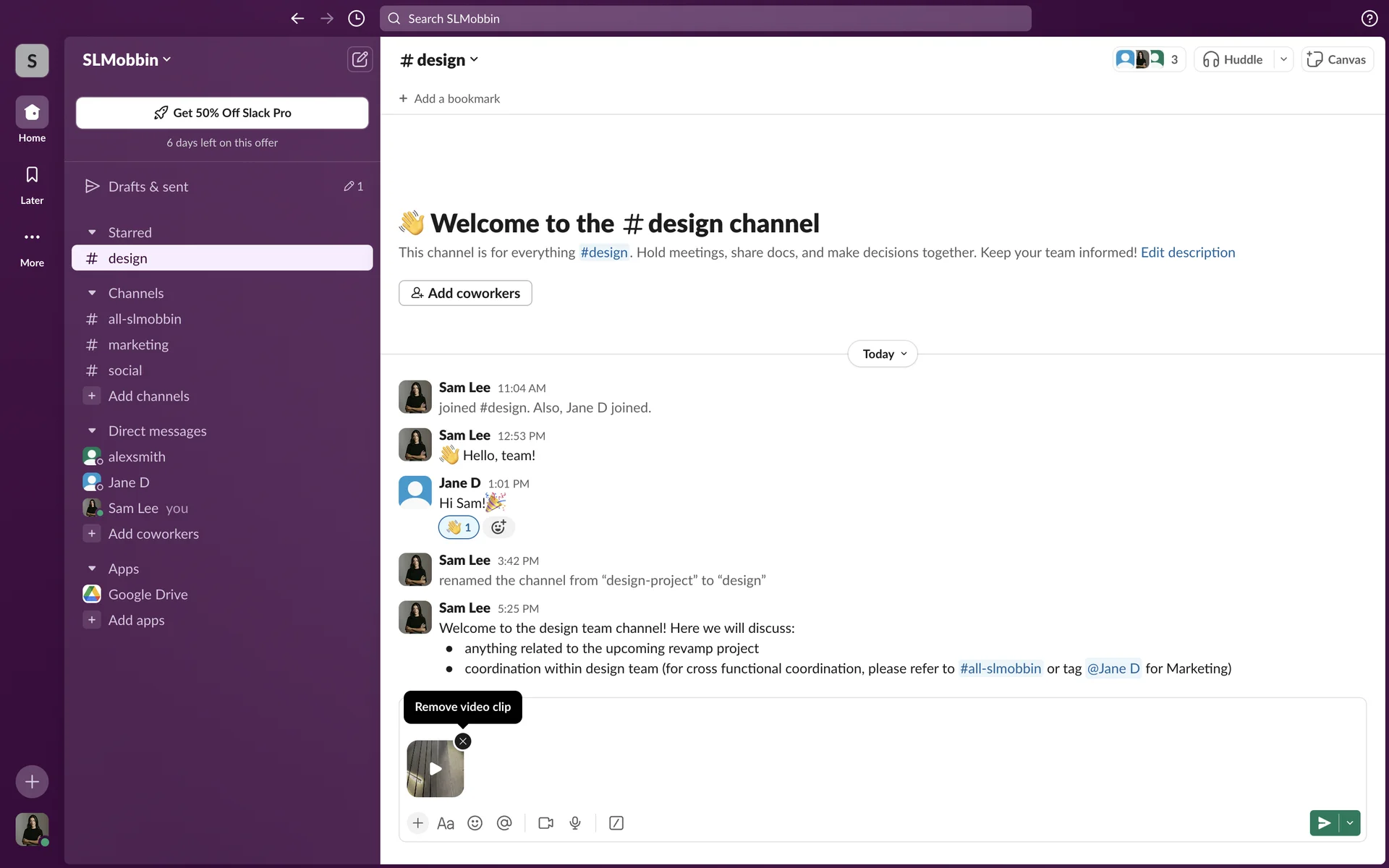The height and width of the screenshot is (868, 1389).
Task: Open send options dropdown arrow
Action: pyautogui.click(x=1350, y=823)
